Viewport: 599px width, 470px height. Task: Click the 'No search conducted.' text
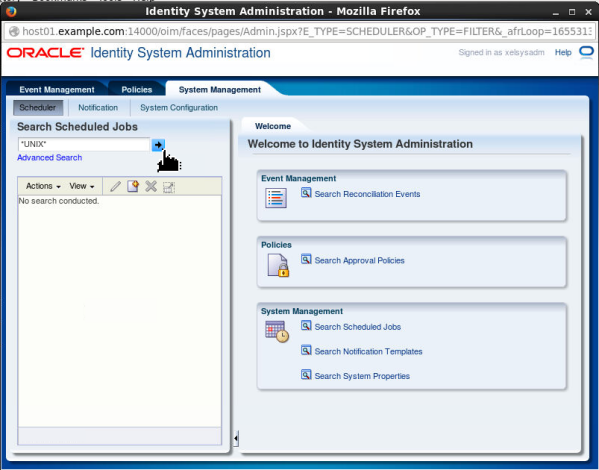[x=59, y=201]
